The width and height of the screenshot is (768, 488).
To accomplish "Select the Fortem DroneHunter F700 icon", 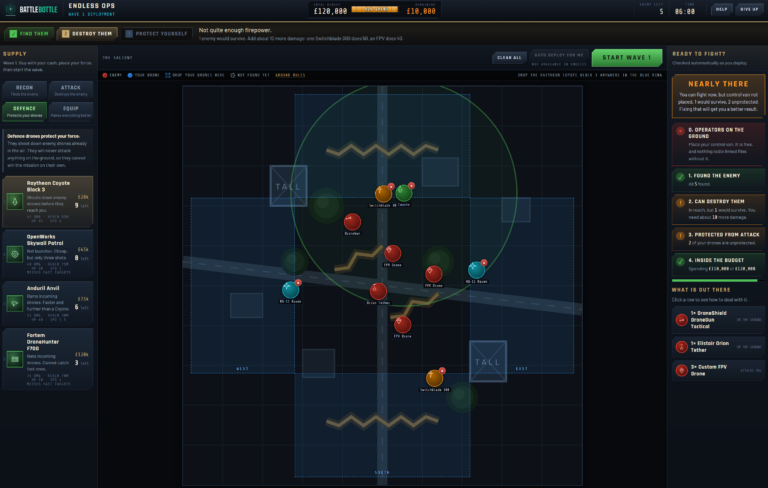I will coord(15,359).
